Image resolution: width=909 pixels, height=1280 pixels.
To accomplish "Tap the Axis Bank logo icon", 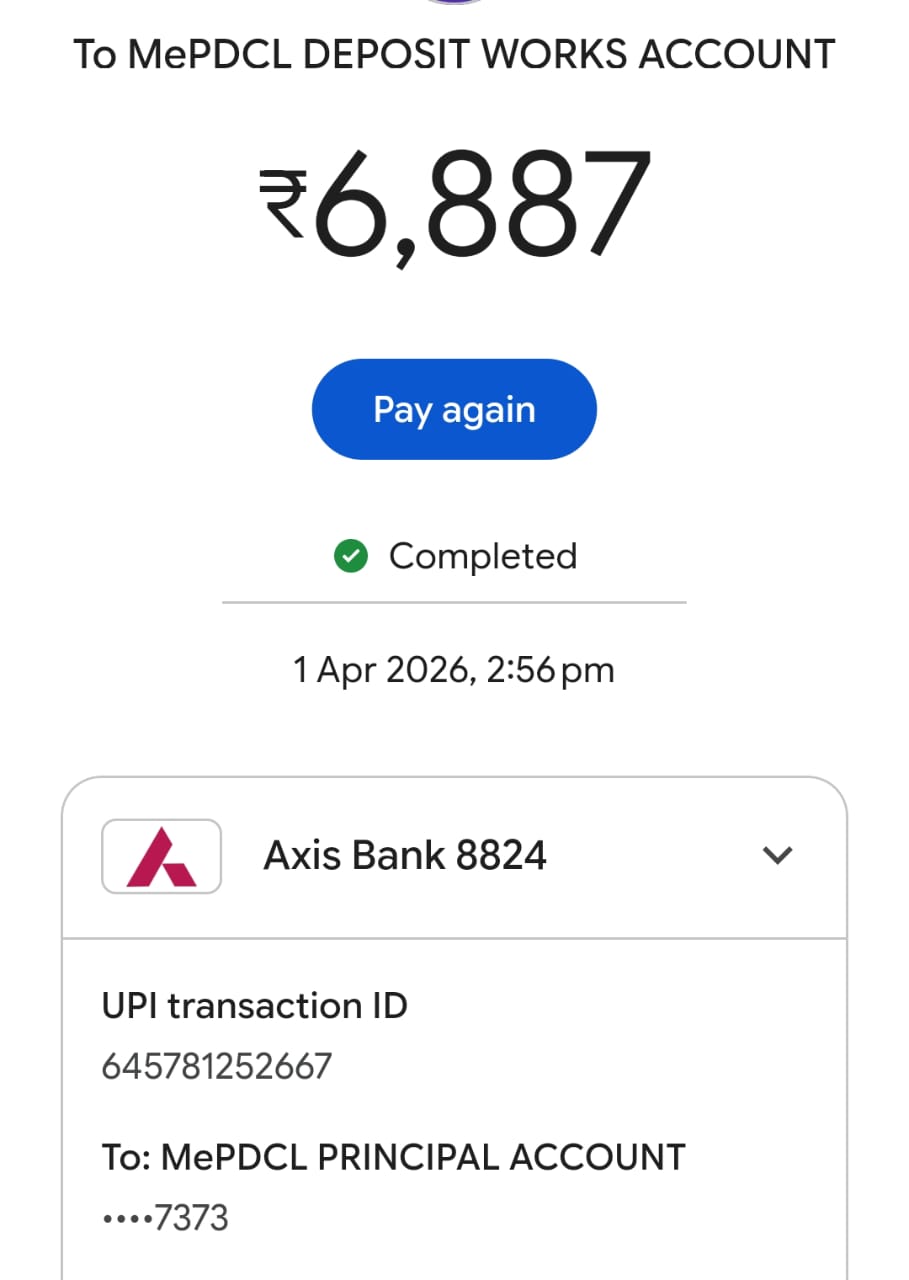I will pos(161,856).
